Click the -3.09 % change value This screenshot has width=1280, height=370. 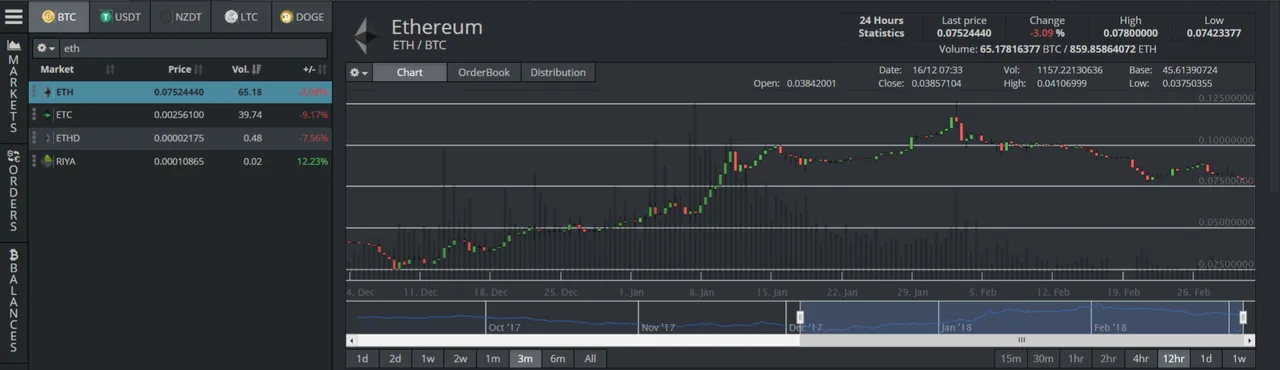(x=1047, y=33)
